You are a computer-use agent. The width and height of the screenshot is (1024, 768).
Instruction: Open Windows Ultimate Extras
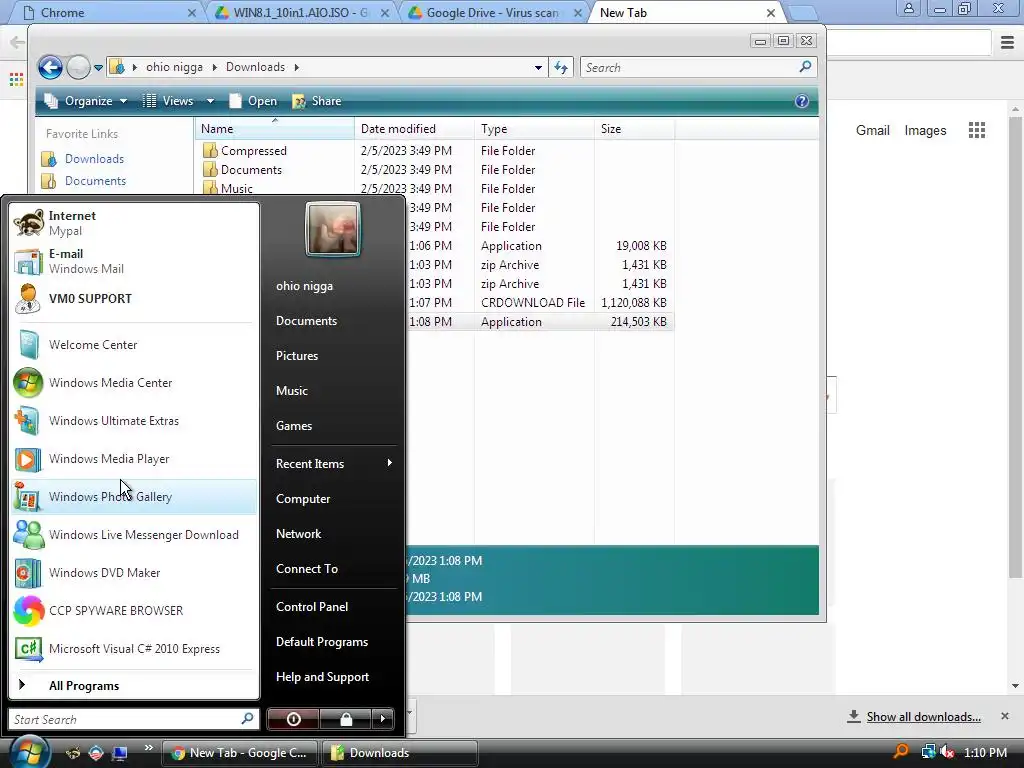pos(134,421)
